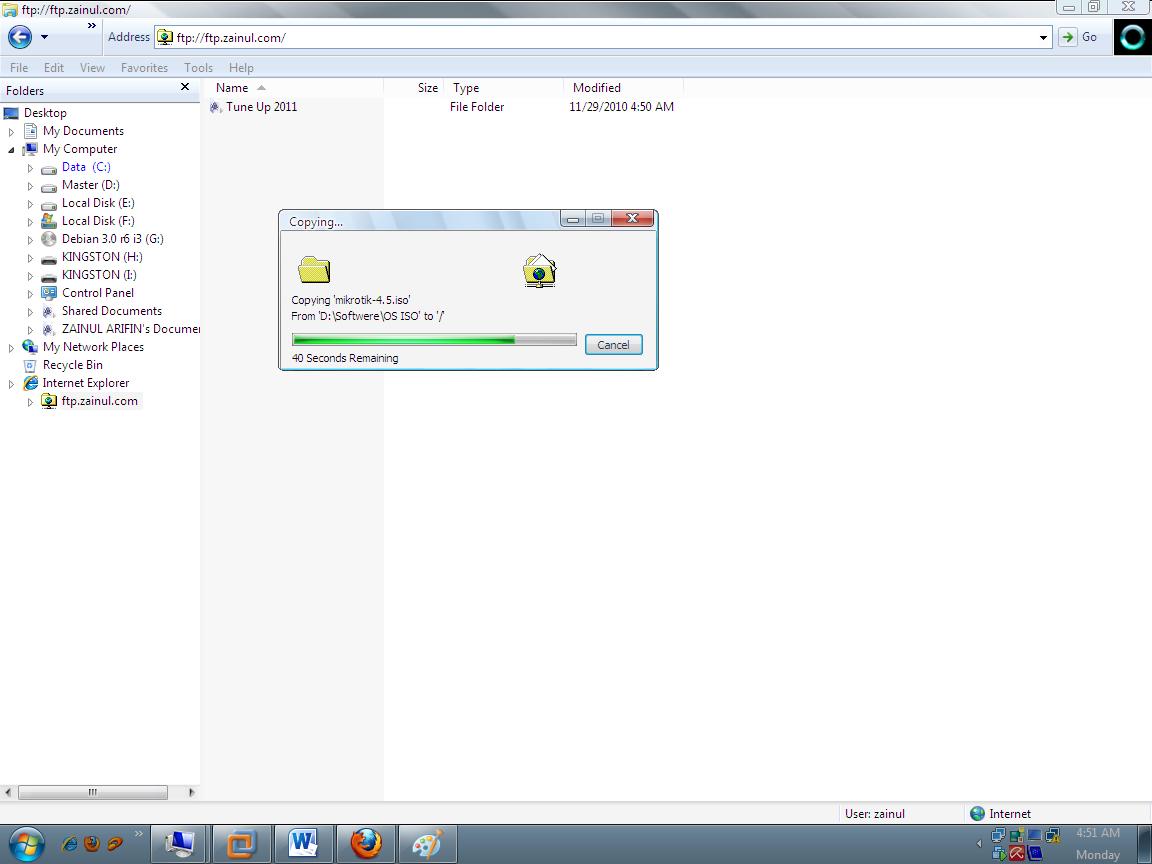1152x864 pixels.
Task: Select the Master (D:) drive icon
Action: pos(49,187)
